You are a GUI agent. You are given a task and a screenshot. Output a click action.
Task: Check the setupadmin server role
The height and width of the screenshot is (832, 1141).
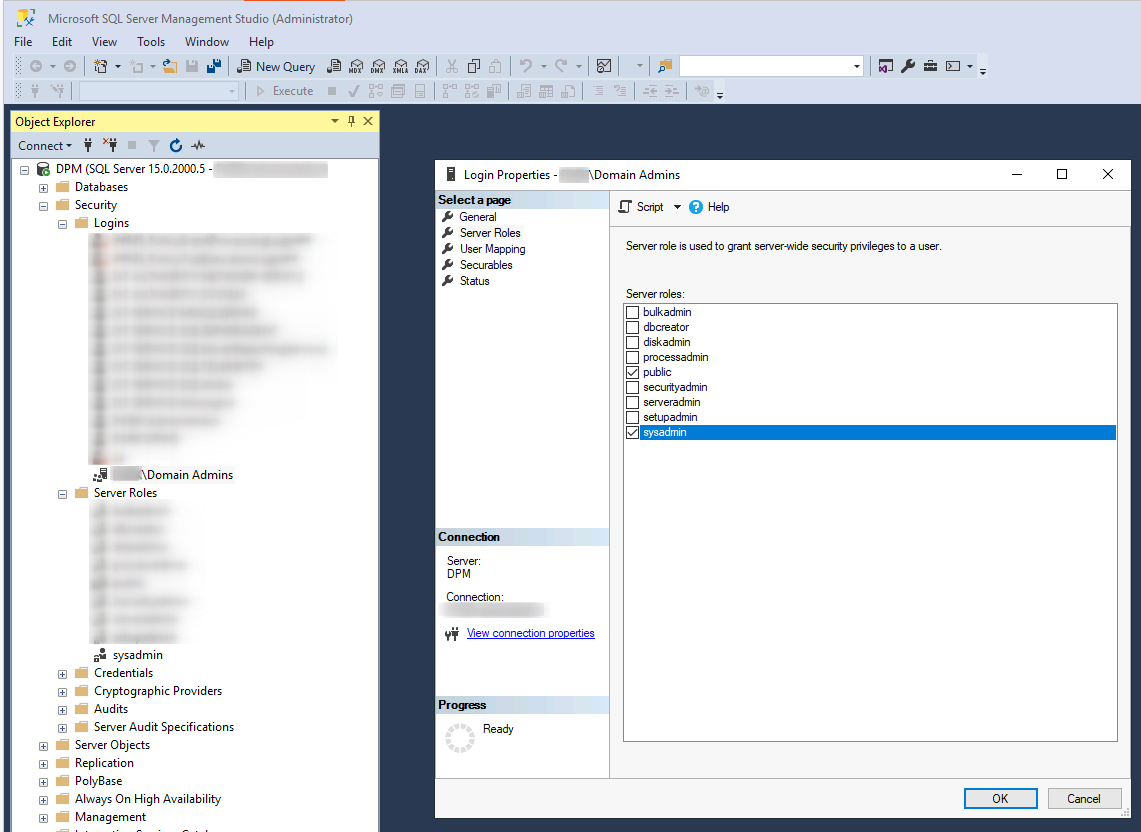(632, 417)
